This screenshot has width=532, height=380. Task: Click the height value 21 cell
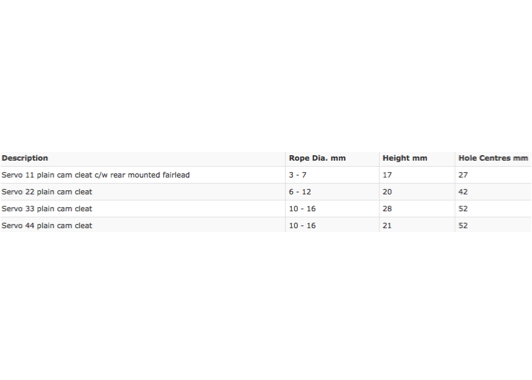387,226
